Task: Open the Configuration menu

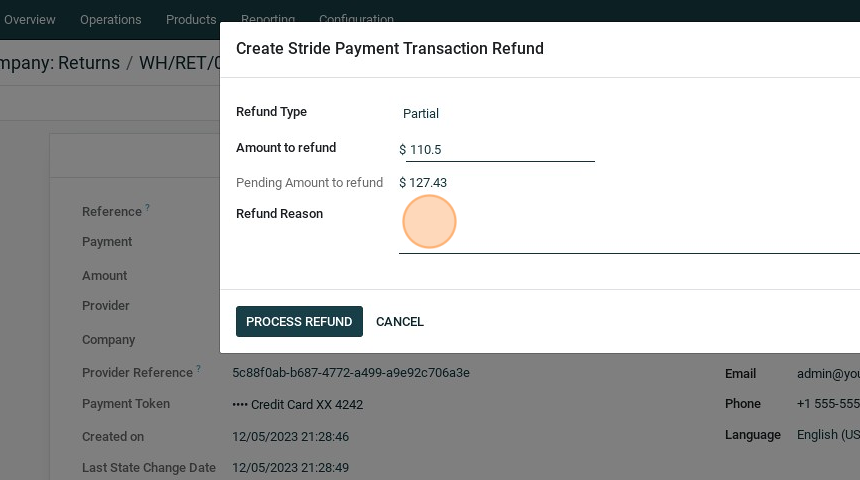Action: (x=356, y=19)
